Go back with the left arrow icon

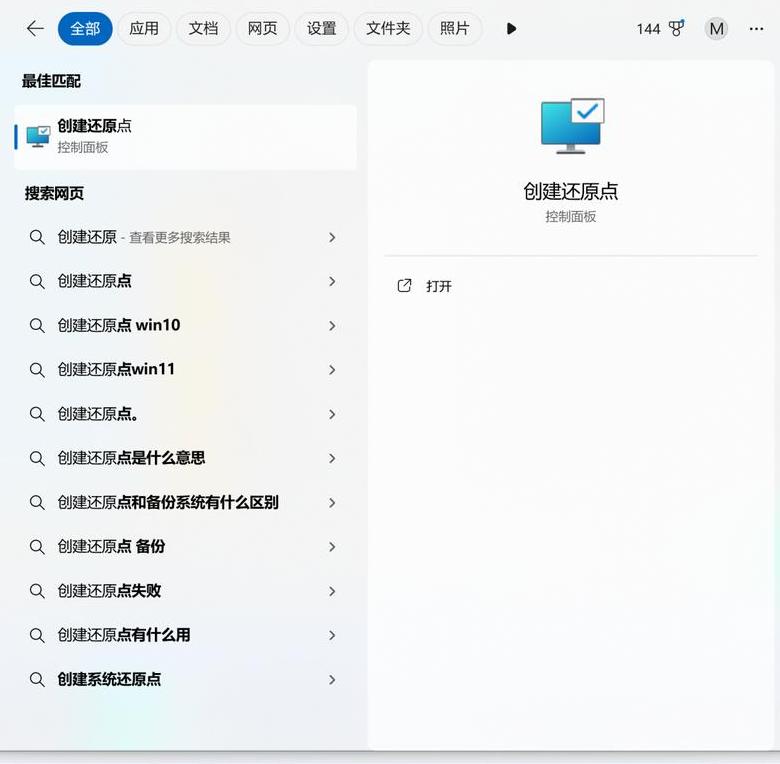35,29
